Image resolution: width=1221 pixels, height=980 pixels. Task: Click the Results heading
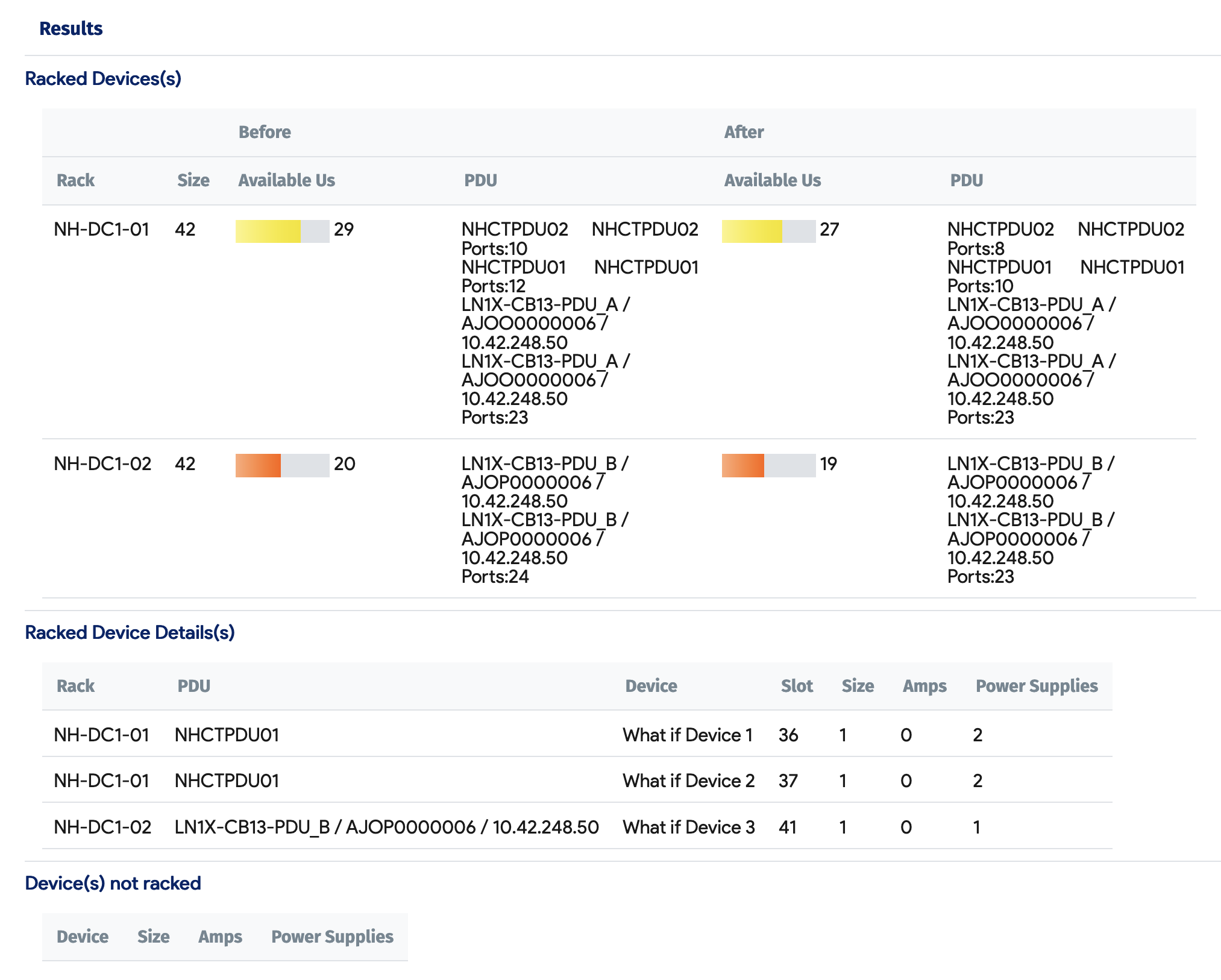coord(71,28)
